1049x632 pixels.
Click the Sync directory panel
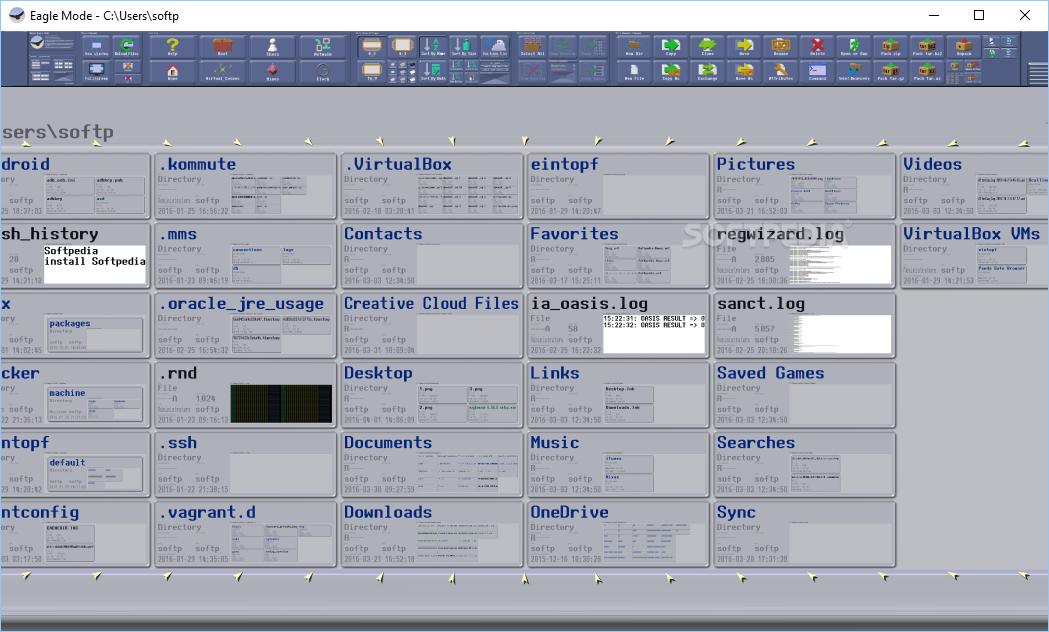[805, 534]
